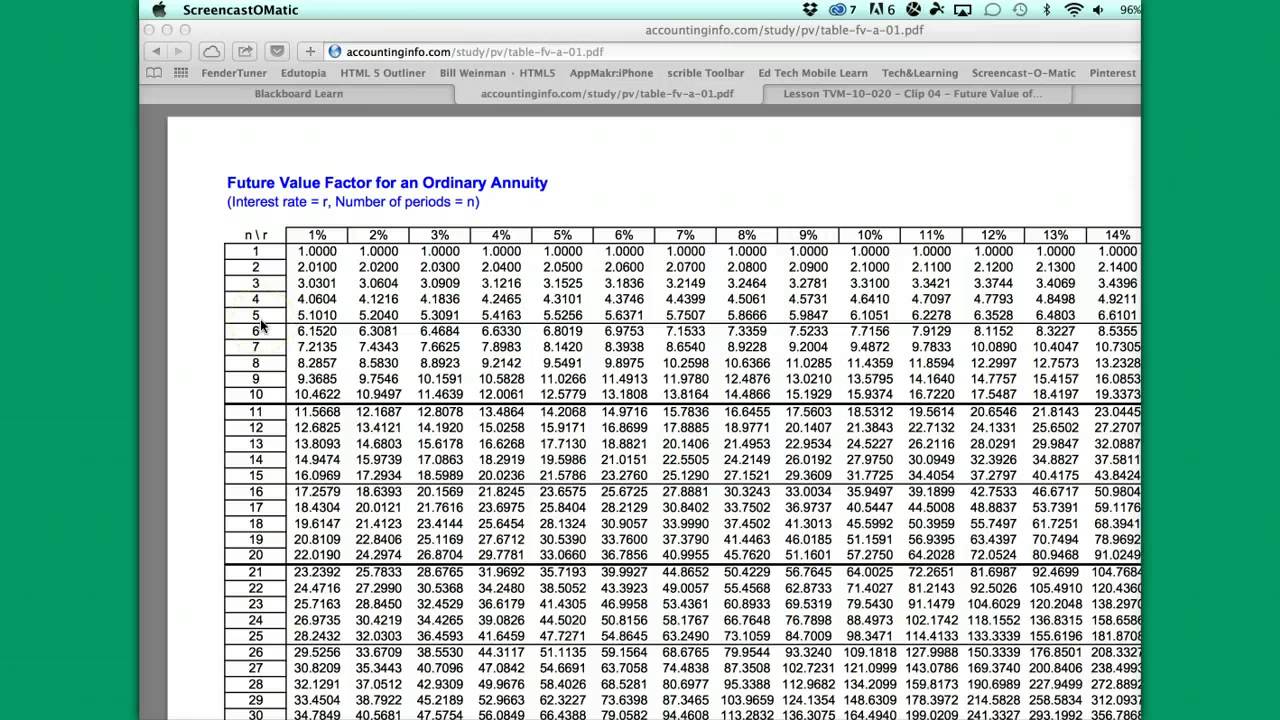Click the address bar URL field
Image resolution: width=1280 pixels, height=720 pixels.
730,51
